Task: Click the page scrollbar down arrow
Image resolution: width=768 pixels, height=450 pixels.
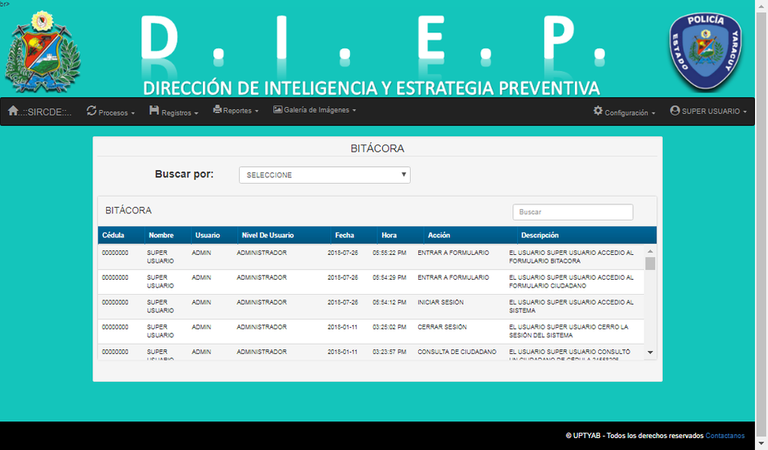Action: (761, 443)
